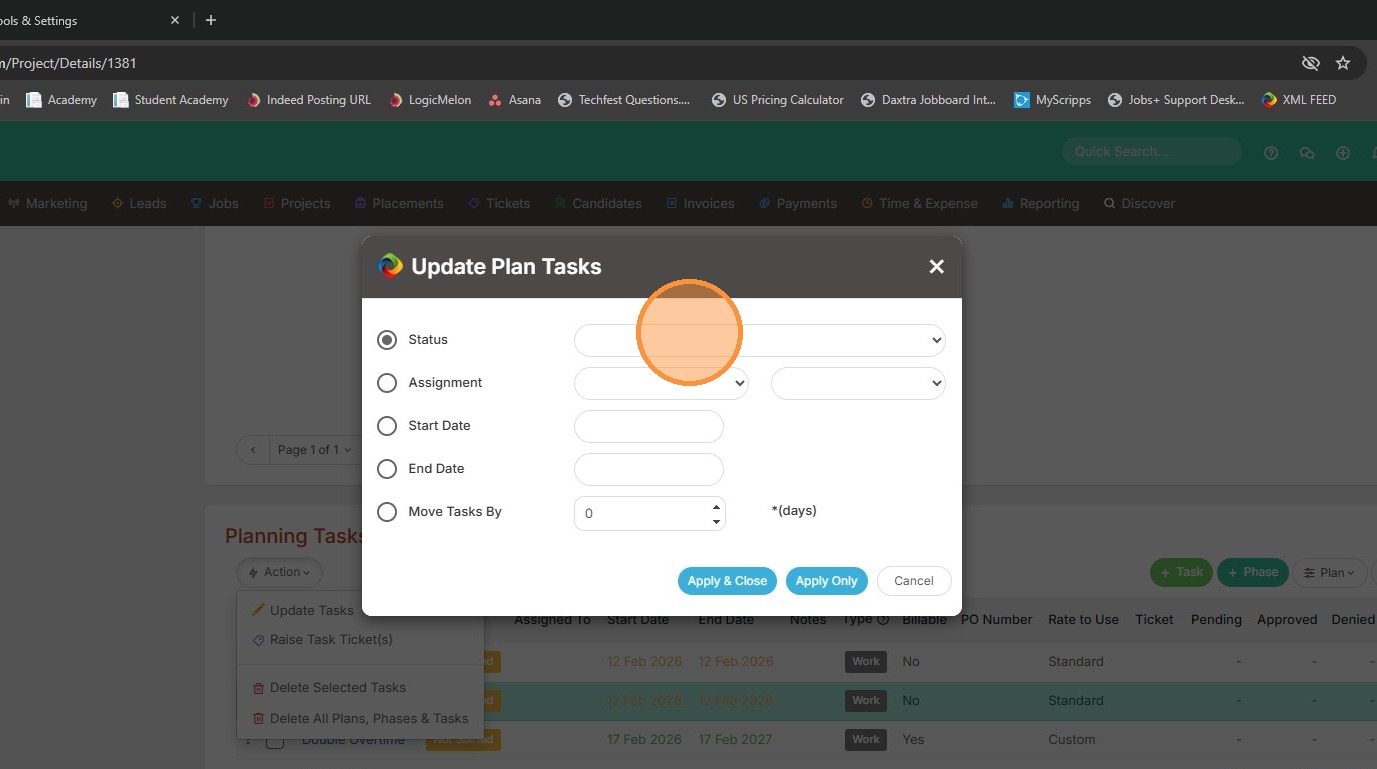Open the Marketing navigation tab
This screenshot has width=1377, height=769.
tap(48, 203)
